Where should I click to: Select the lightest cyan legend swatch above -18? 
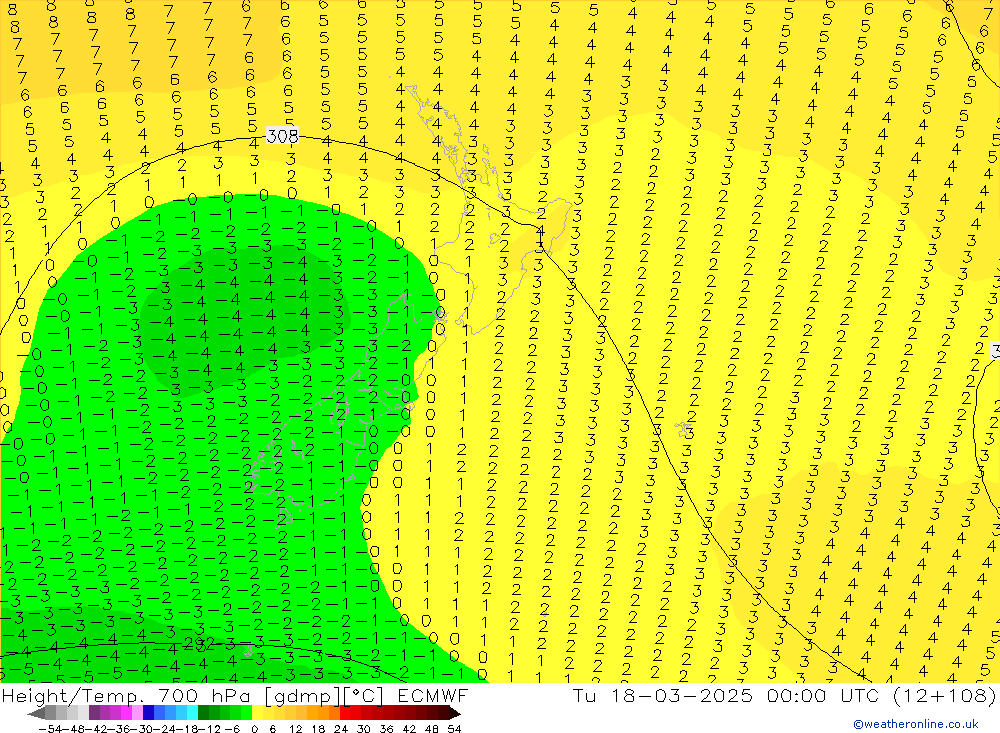192,713
